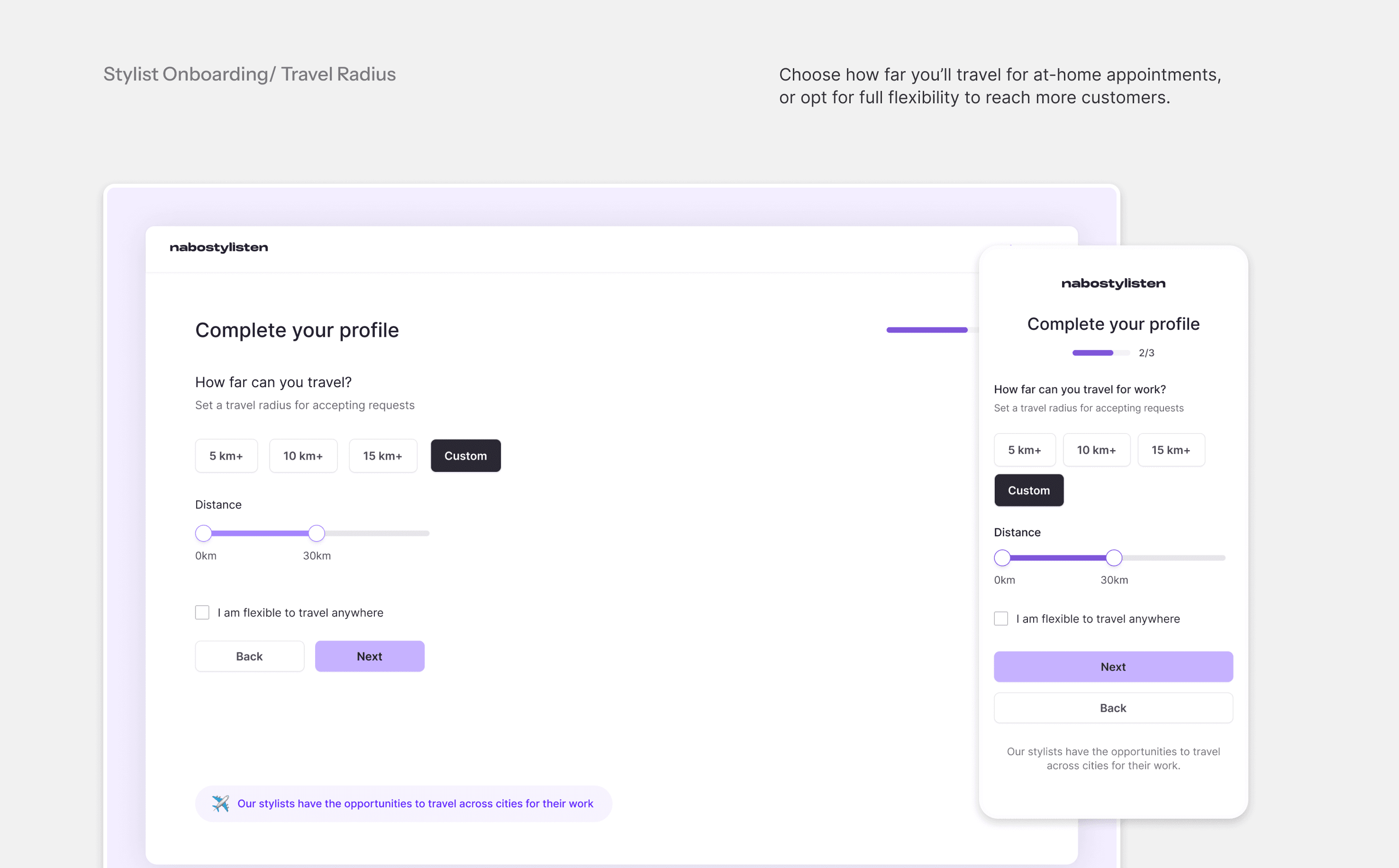Pick desktop 15 km+ radius option
Image resolution: width=1399 pixels, height=868 pixels.
pos(383,456)
